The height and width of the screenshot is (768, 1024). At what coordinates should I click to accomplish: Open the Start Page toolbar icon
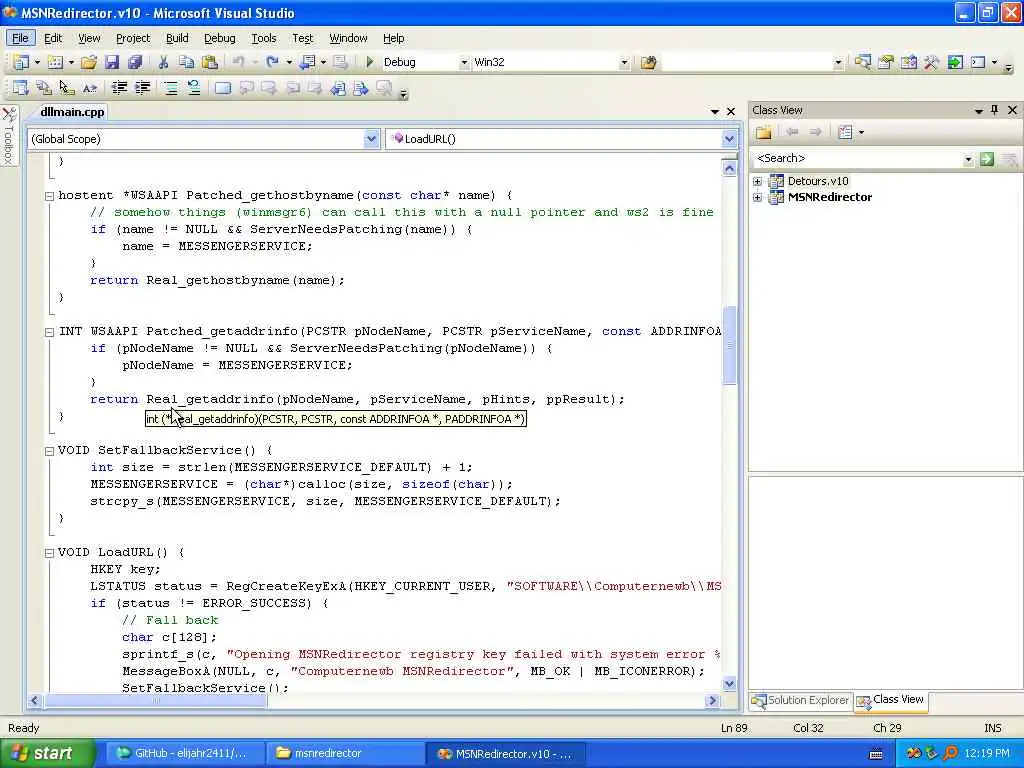tap(955, 63)
